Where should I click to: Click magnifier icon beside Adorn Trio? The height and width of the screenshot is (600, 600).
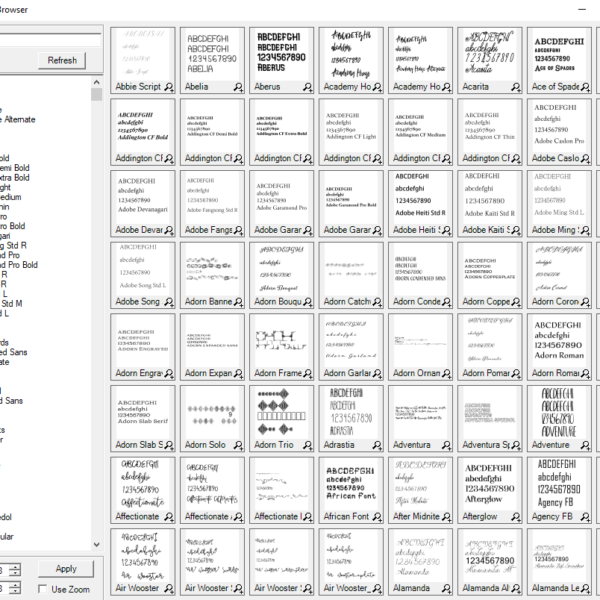(307, 445)
